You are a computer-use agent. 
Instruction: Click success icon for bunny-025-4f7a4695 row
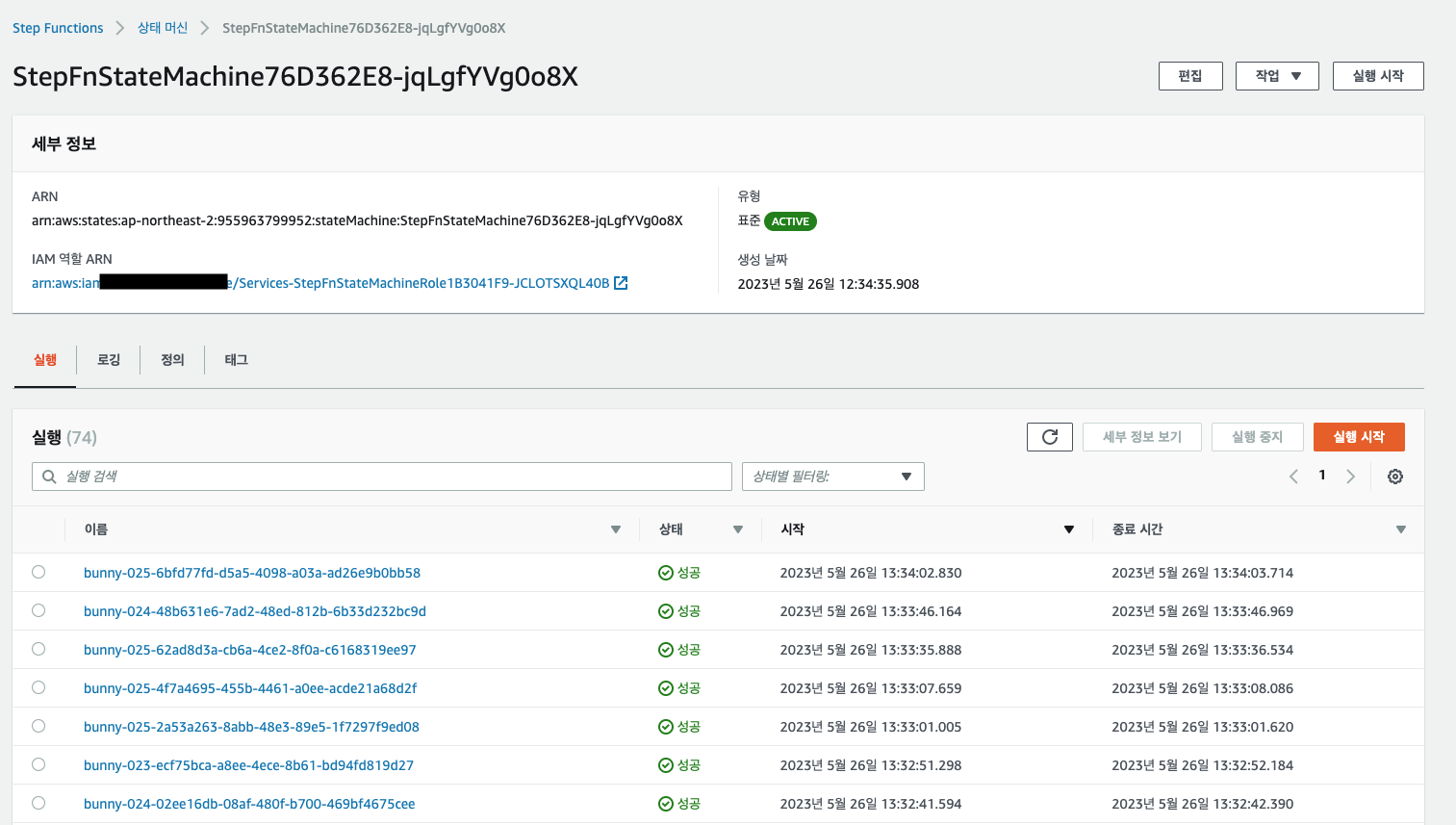click(665, 688)
